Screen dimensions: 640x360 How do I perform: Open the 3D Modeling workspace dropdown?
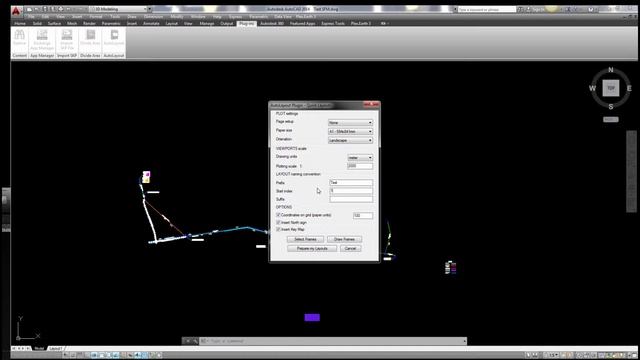[119, 9]
